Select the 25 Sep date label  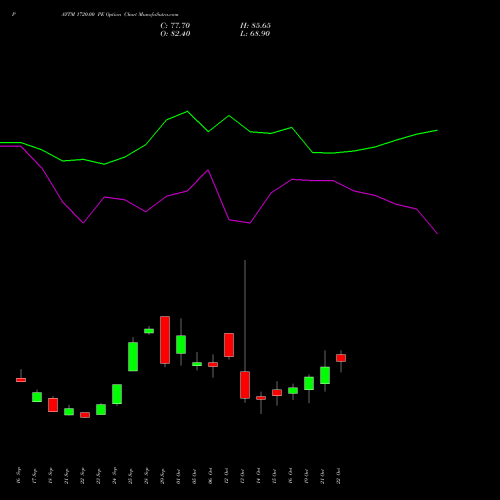tap(130, 476)
